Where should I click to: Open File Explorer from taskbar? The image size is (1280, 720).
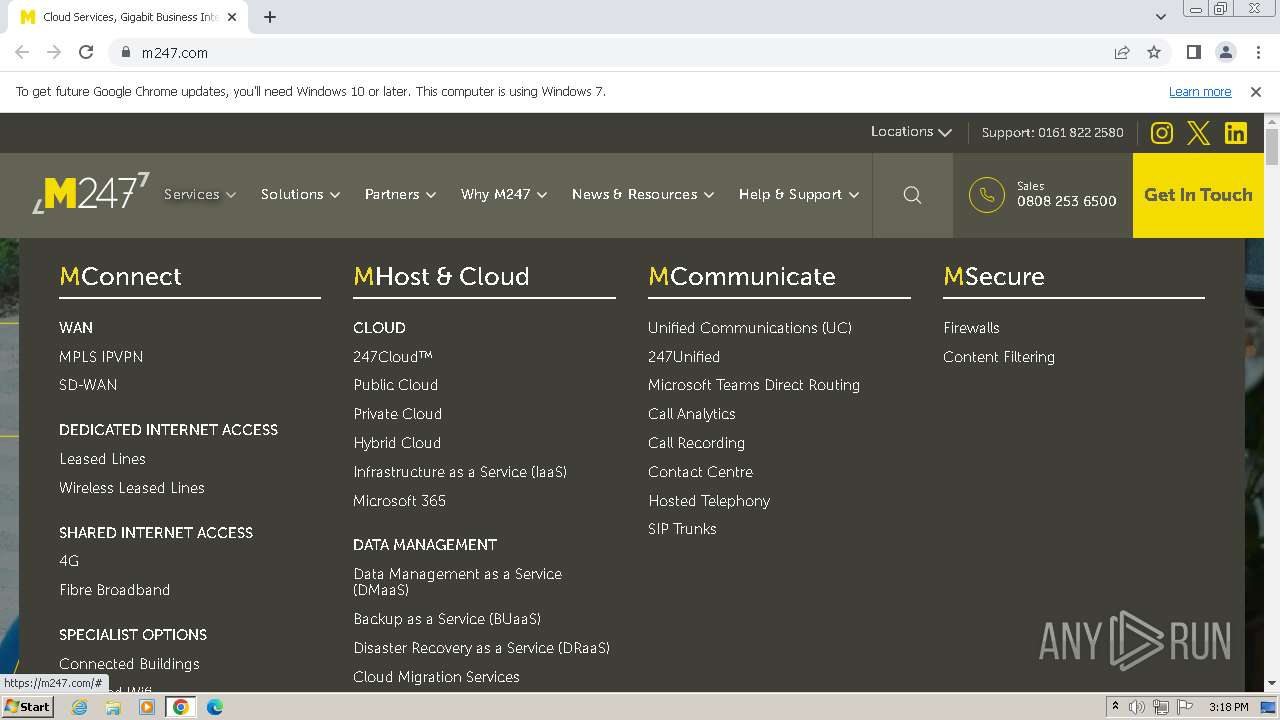click(113, 707)
